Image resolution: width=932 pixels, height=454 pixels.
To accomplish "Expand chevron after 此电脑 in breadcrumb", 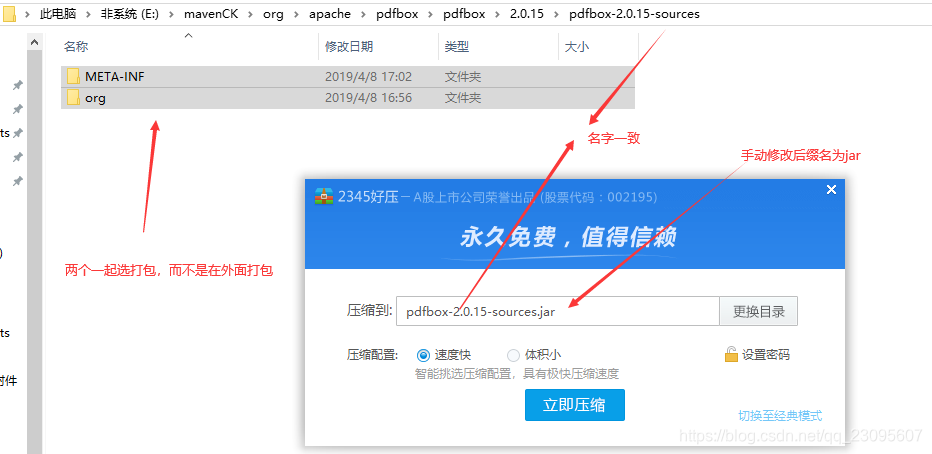I will 87,14.
